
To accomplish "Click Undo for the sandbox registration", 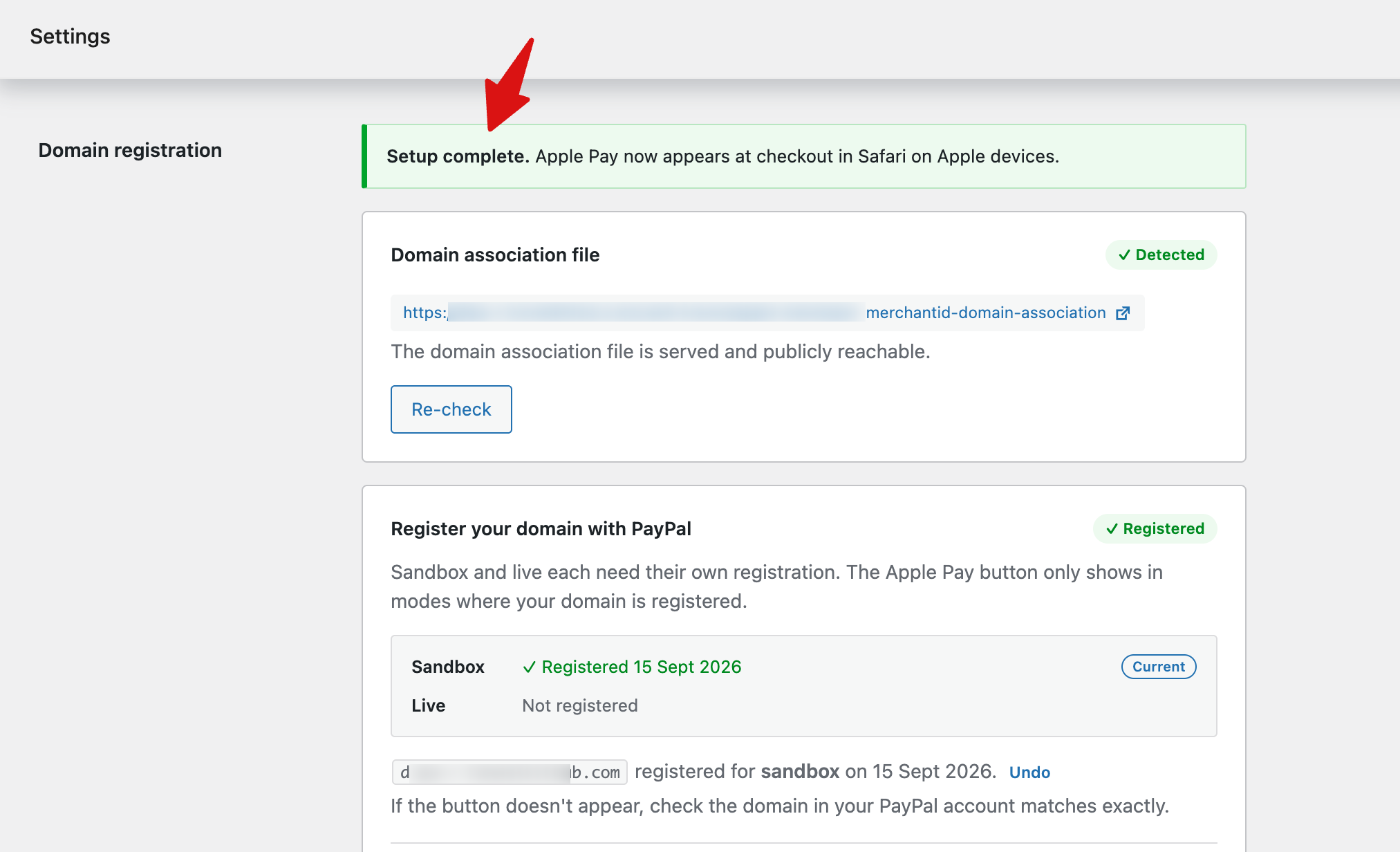I will click(1029, 772).
